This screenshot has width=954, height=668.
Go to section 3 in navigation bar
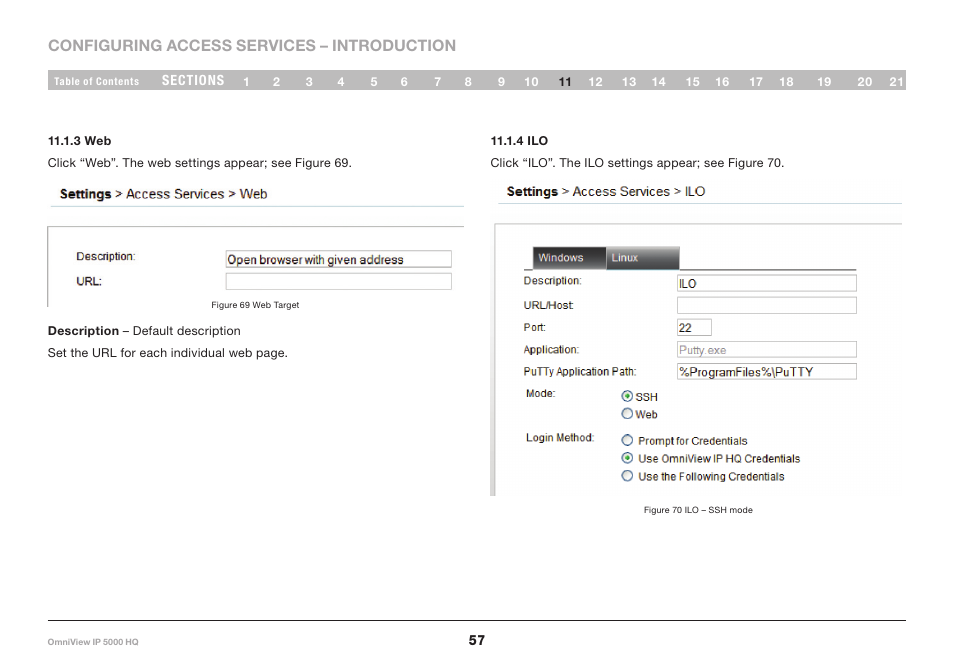click(x=309, y=82)
